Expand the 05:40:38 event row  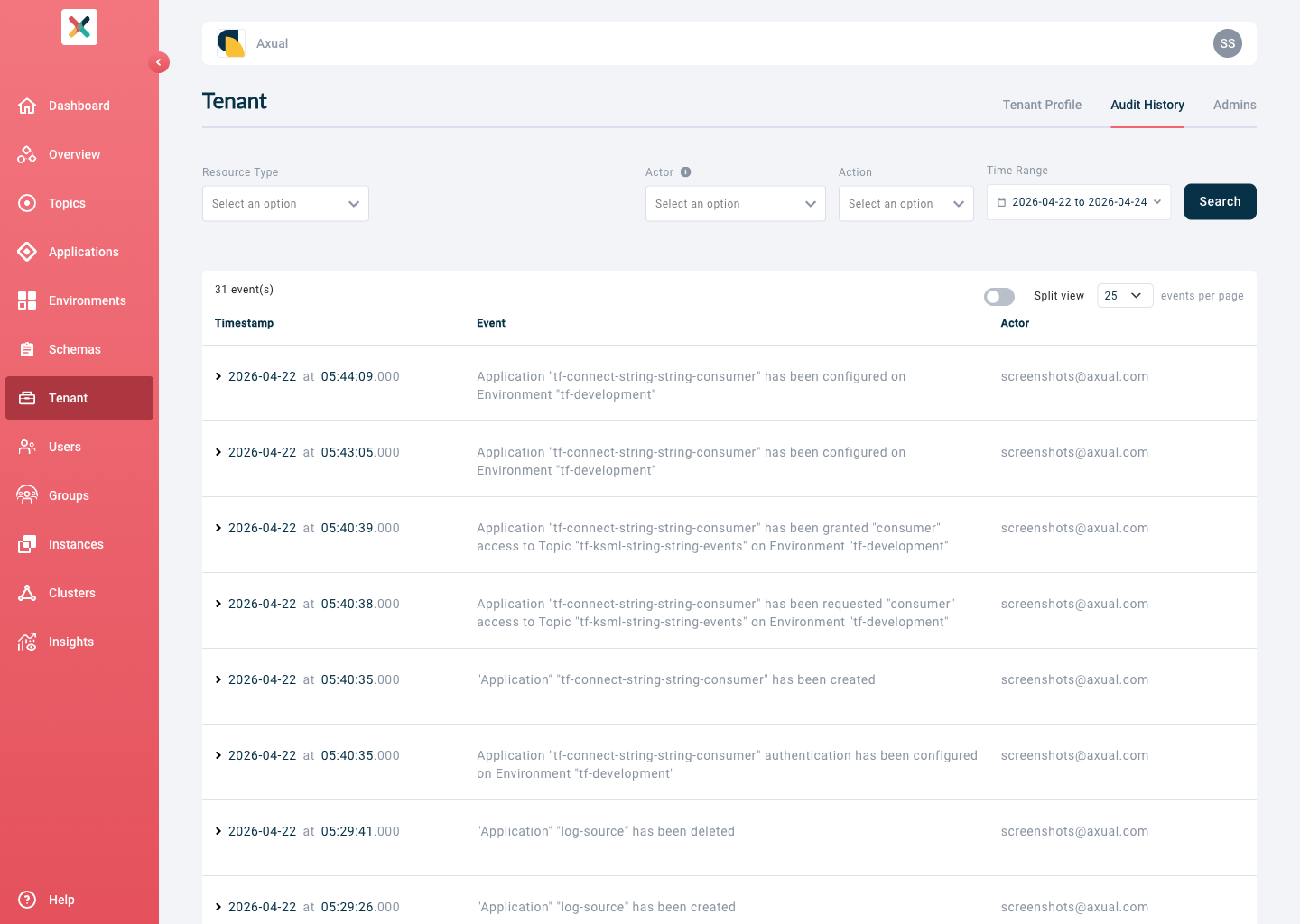coord(218,604)
